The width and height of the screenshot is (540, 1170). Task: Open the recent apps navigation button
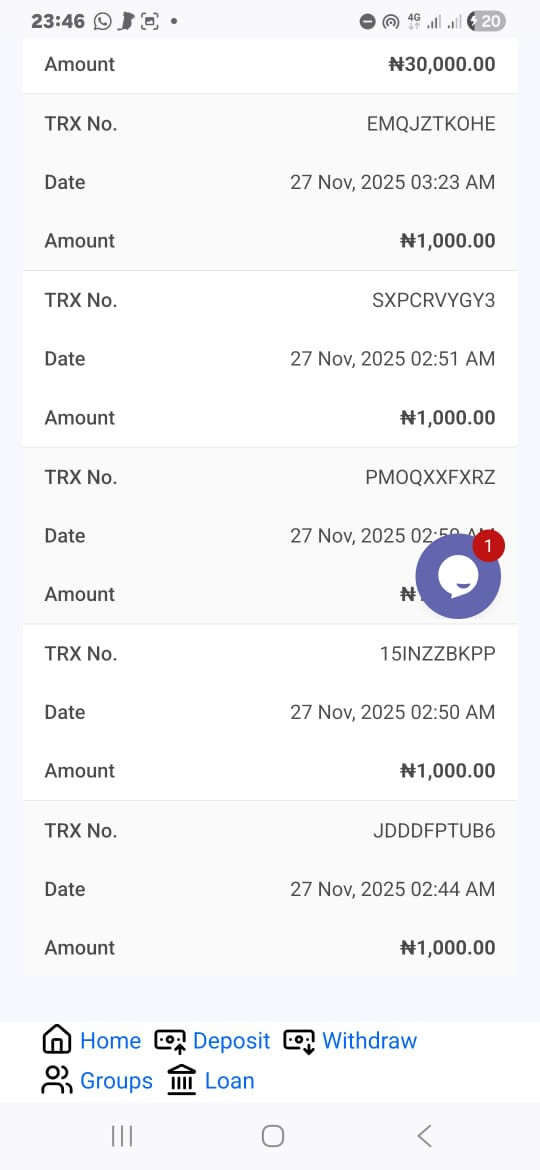(122, 1136)
